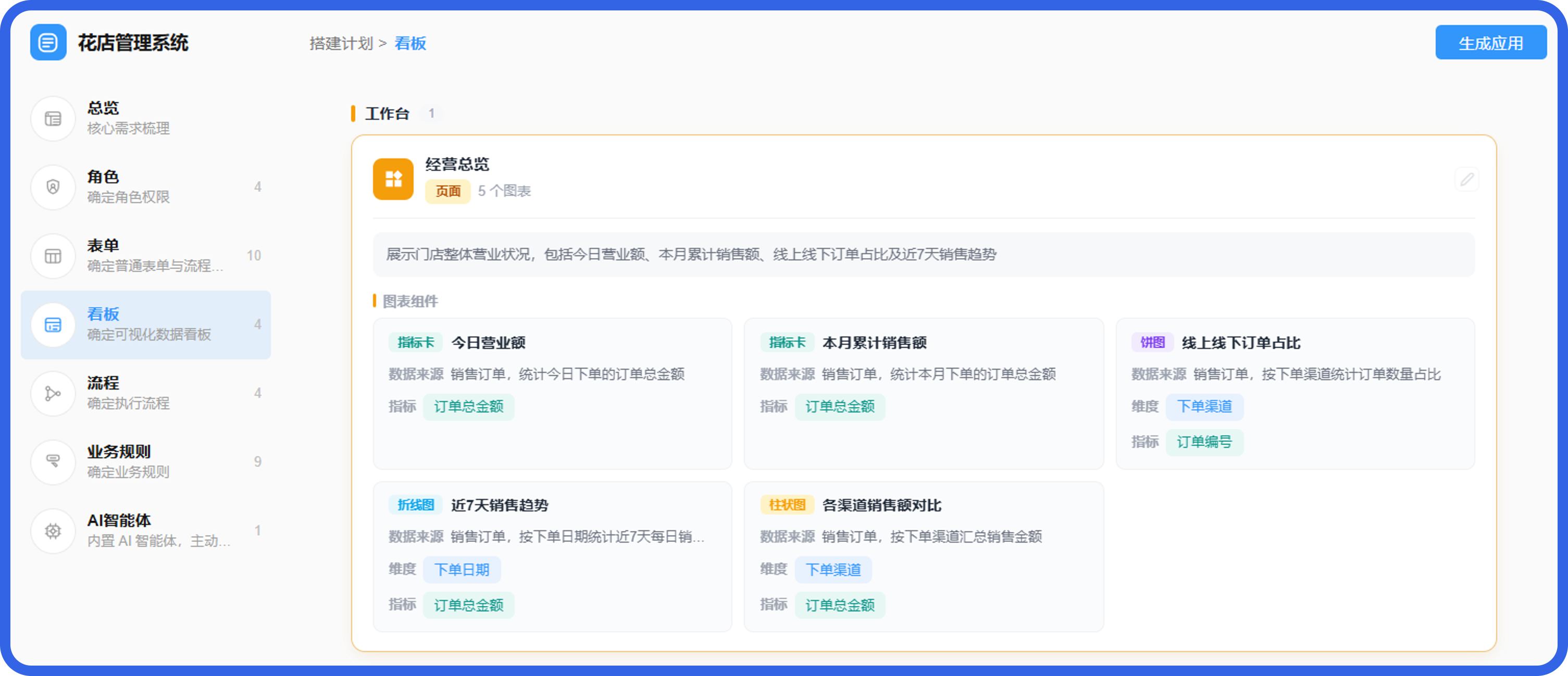
Task: Click 看板 in the breadcrumb
Action: click(x=410, y=43)
